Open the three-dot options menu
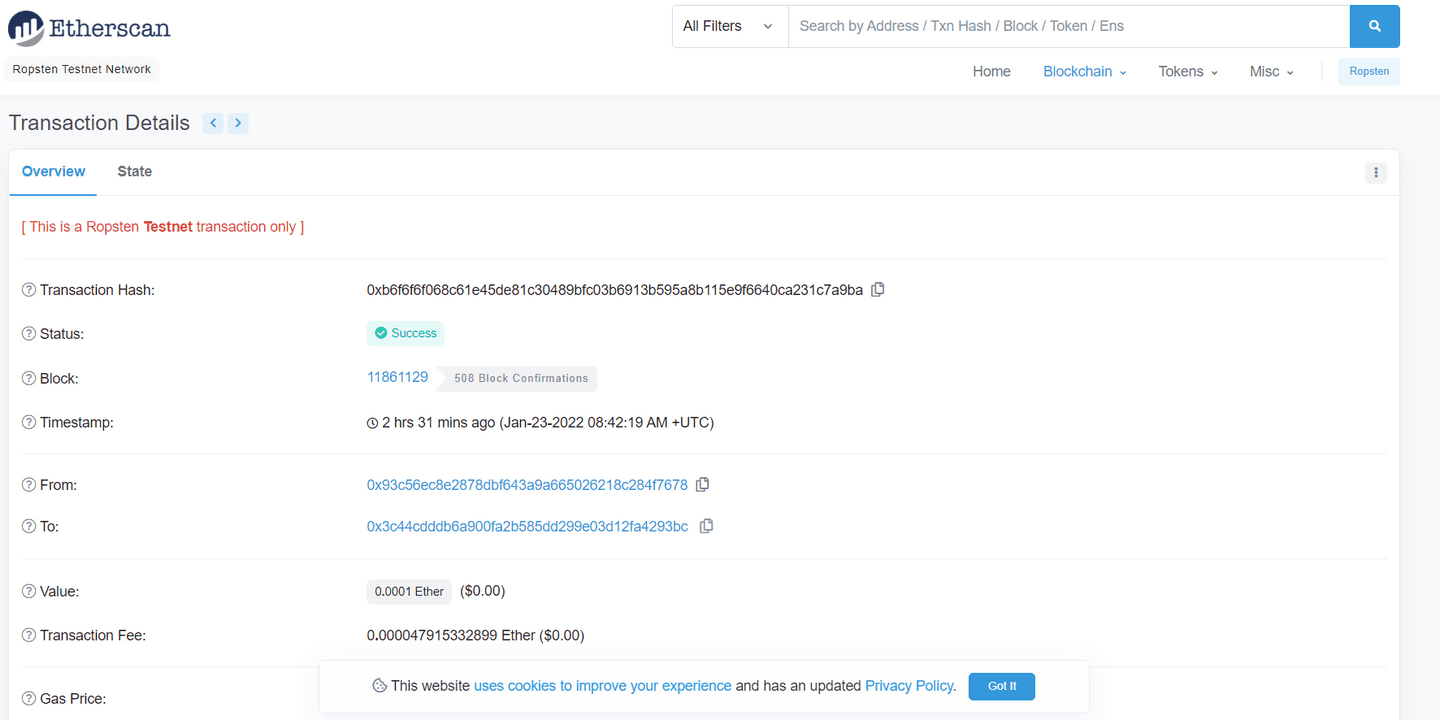 1376,173
